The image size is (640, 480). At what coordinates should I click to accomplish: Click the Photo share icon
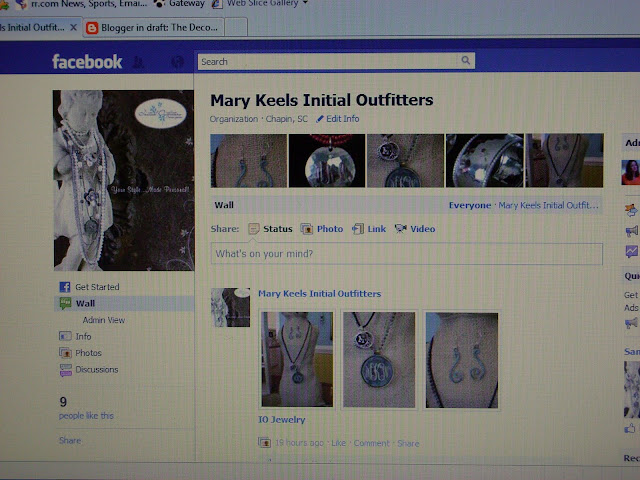coord(307,229)
